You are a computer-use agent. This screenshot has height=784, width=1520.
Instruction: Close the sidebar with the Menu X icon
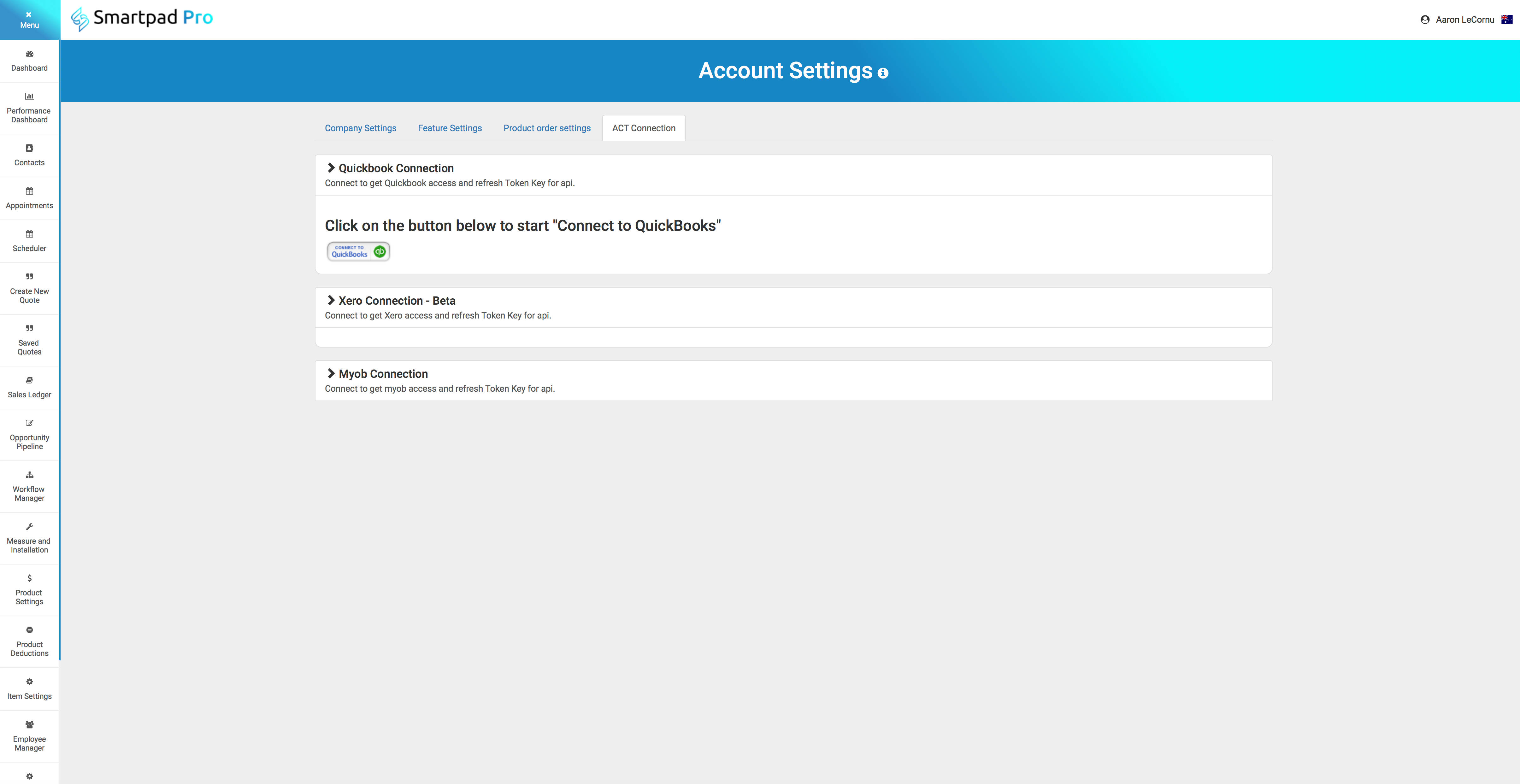[29, 14]
